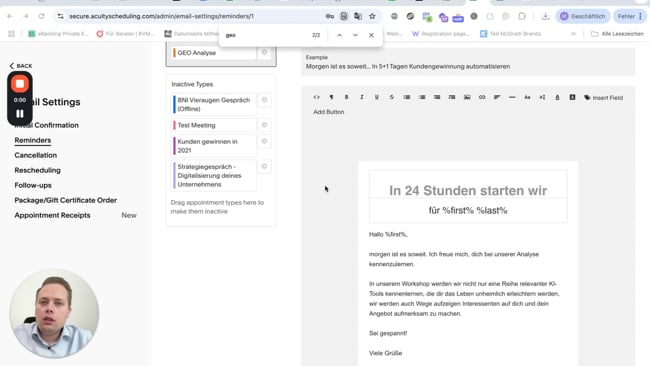650x366 pixels.
Task: Open paragraph format tool in editor
Action: pos(331,97)
